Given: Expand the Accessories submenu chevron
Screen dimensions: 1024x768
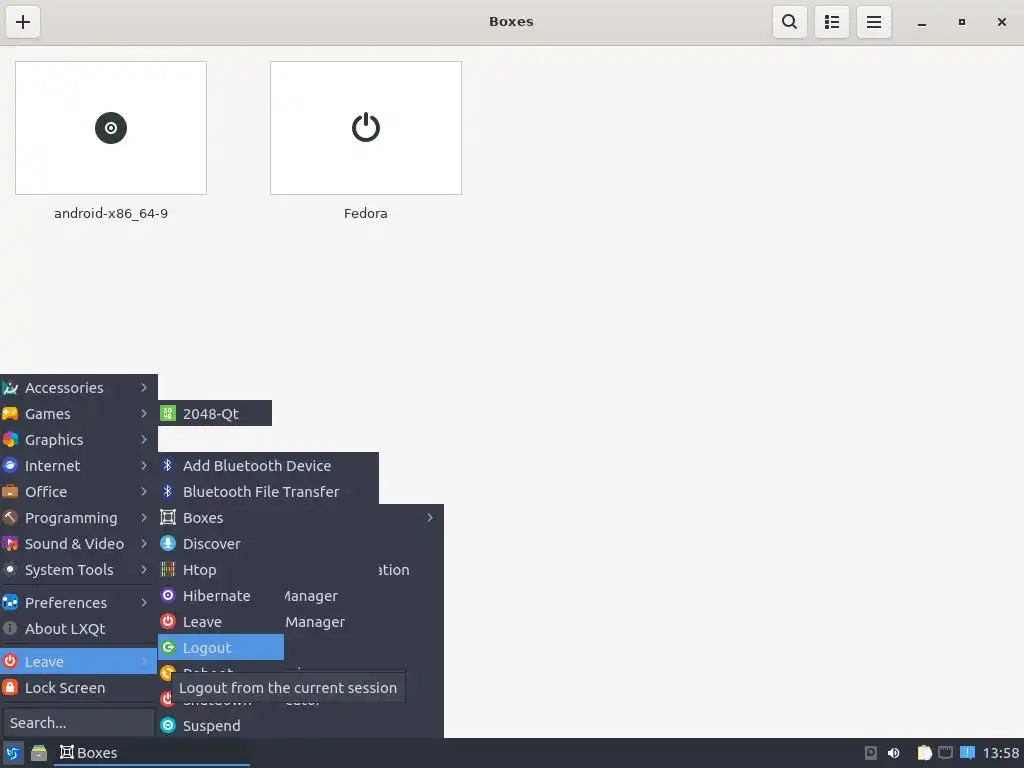Looking at the screenshot, I should [x=144, y=387].
